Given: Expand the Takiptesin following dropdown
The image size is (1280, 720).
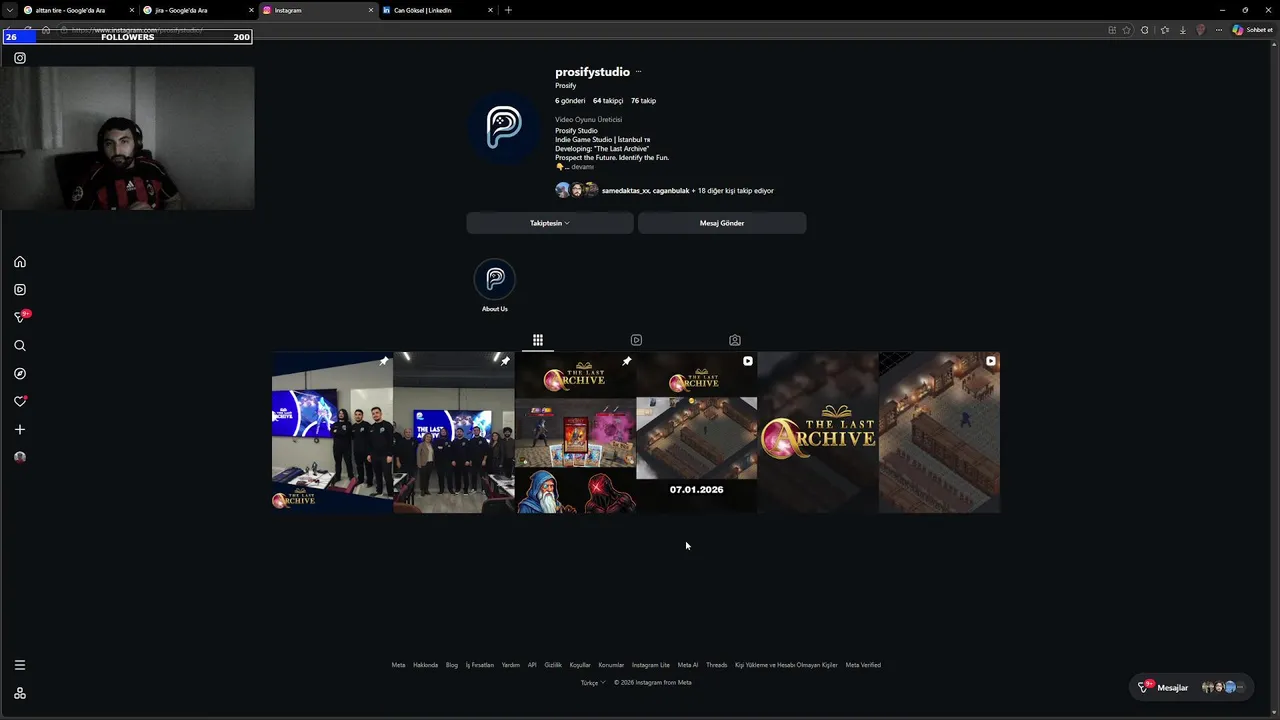Looking at the screenshot, I should 550,223.
